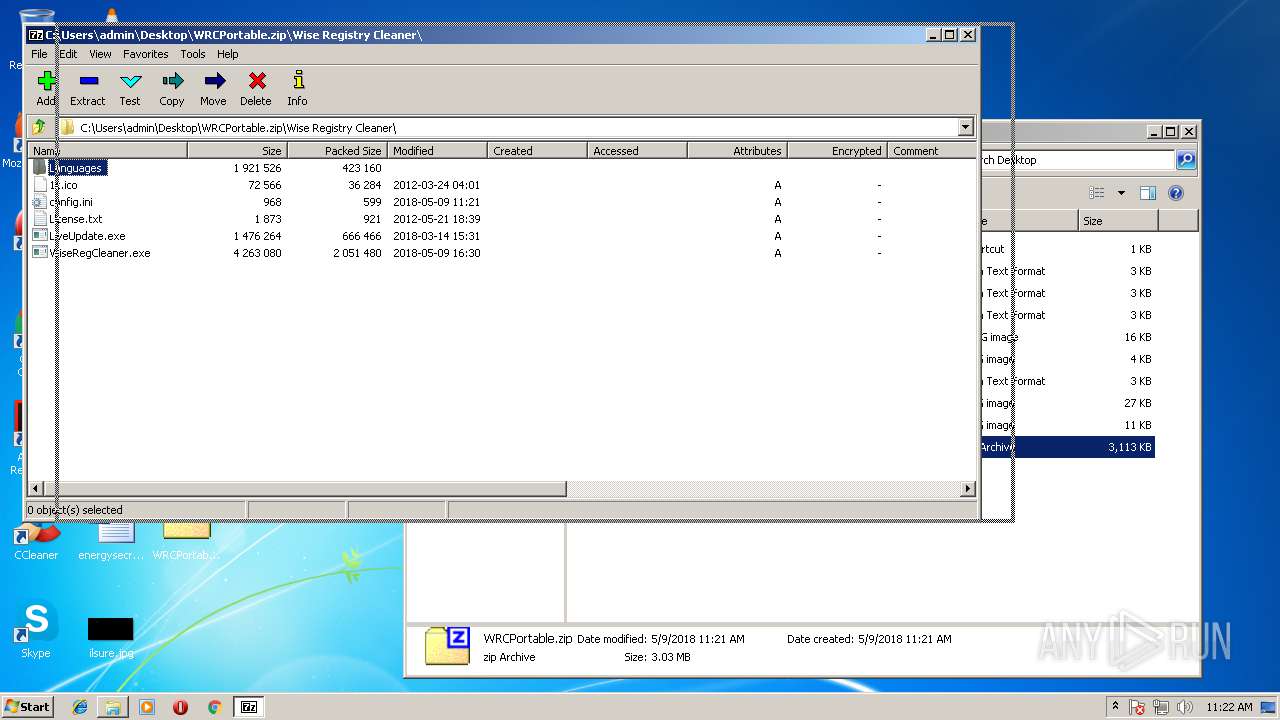Click the Start button
The width and height of the screenshot is (1280, 720).
(27, 707)
